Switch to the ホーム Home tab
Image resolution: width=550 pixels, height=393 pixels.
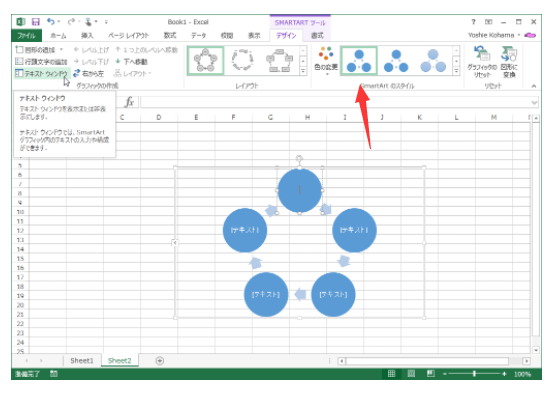(x=58, y=35)
